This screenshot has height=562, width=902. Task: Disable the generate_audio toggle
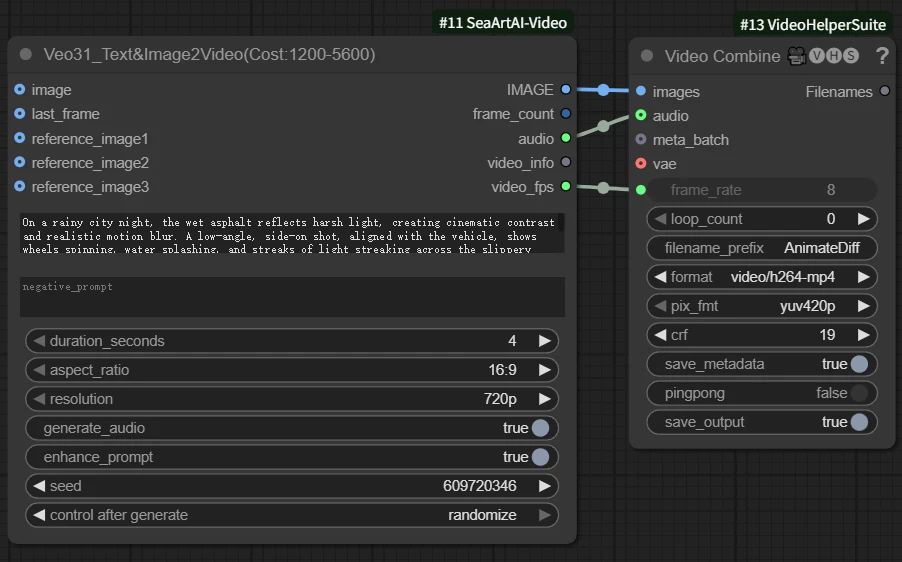tap(540, 428)
